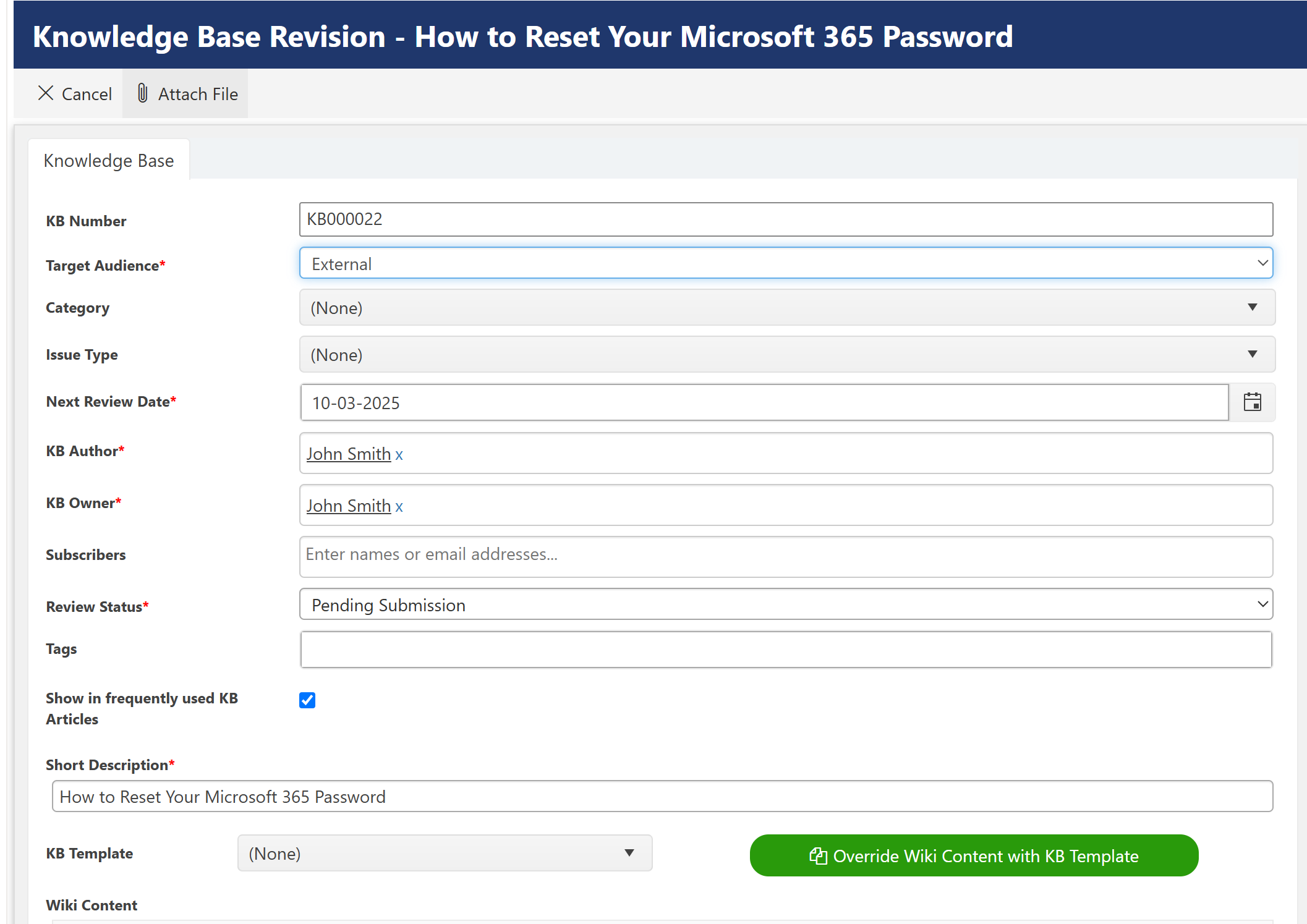Screen dimensions: 1307x924
Task: Click the John Smith link in KB Owner
Action: point(349,506)
